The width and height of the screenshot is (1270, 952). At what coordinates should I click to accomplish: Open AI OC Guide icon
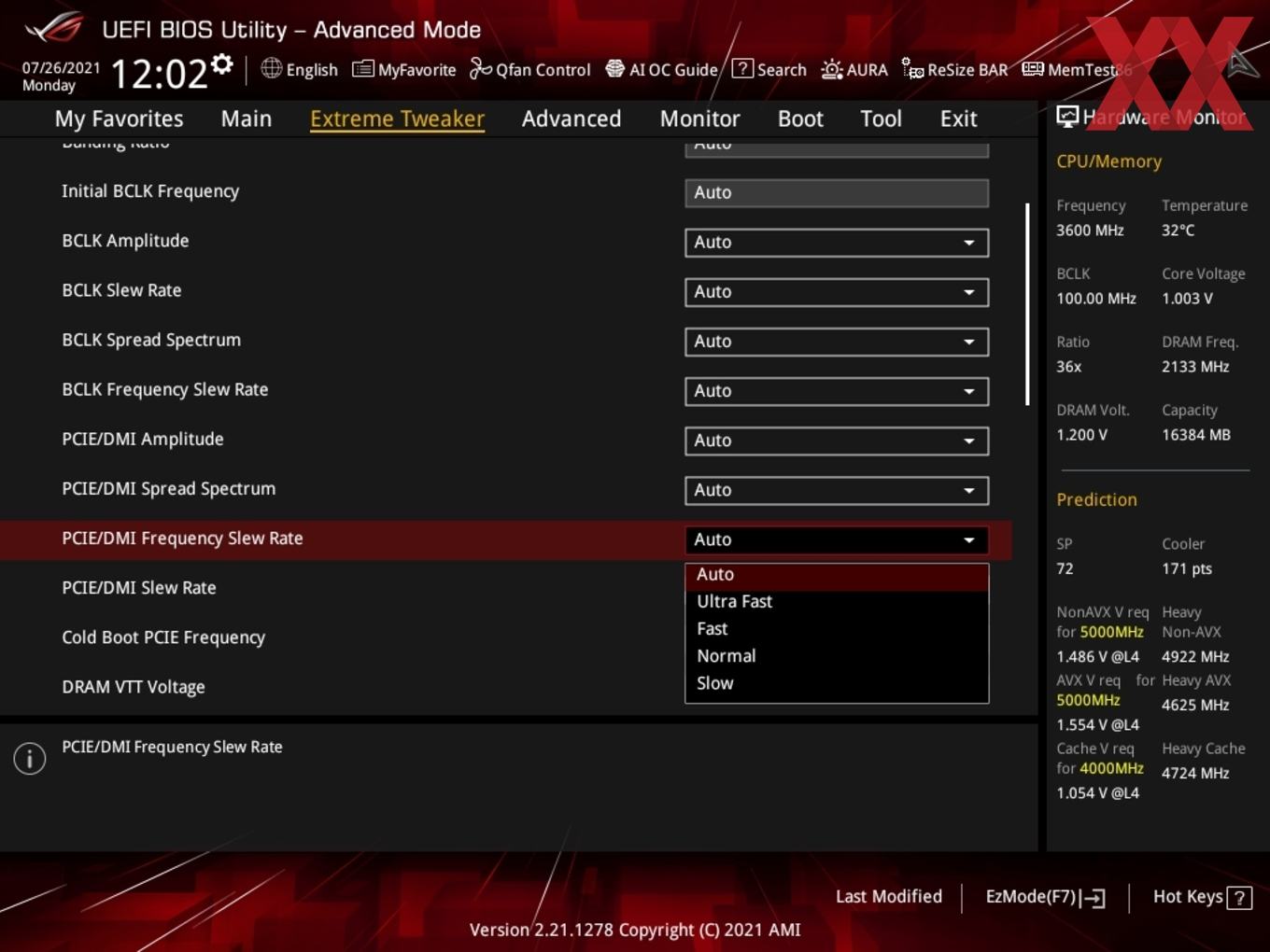[614, 69]
